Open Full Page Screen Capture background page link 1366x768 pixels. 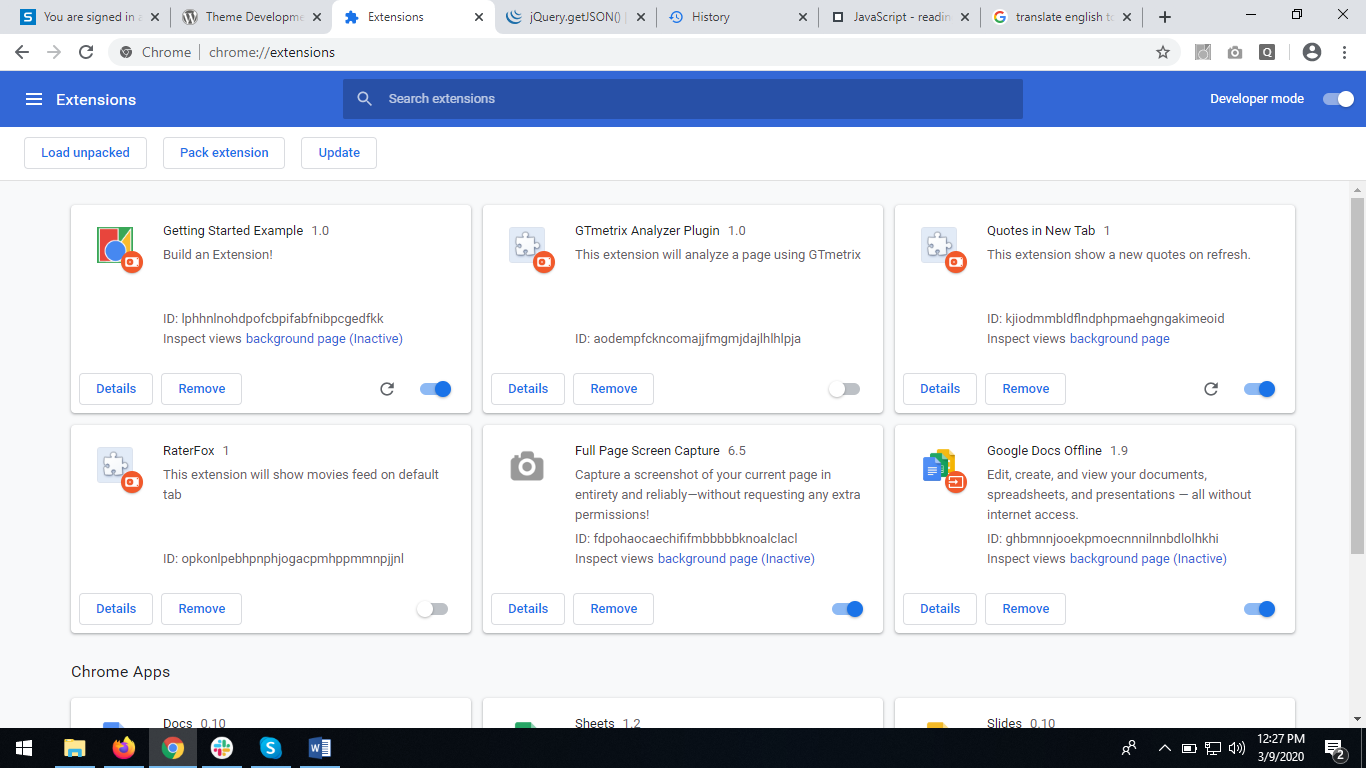coord(736,559)
